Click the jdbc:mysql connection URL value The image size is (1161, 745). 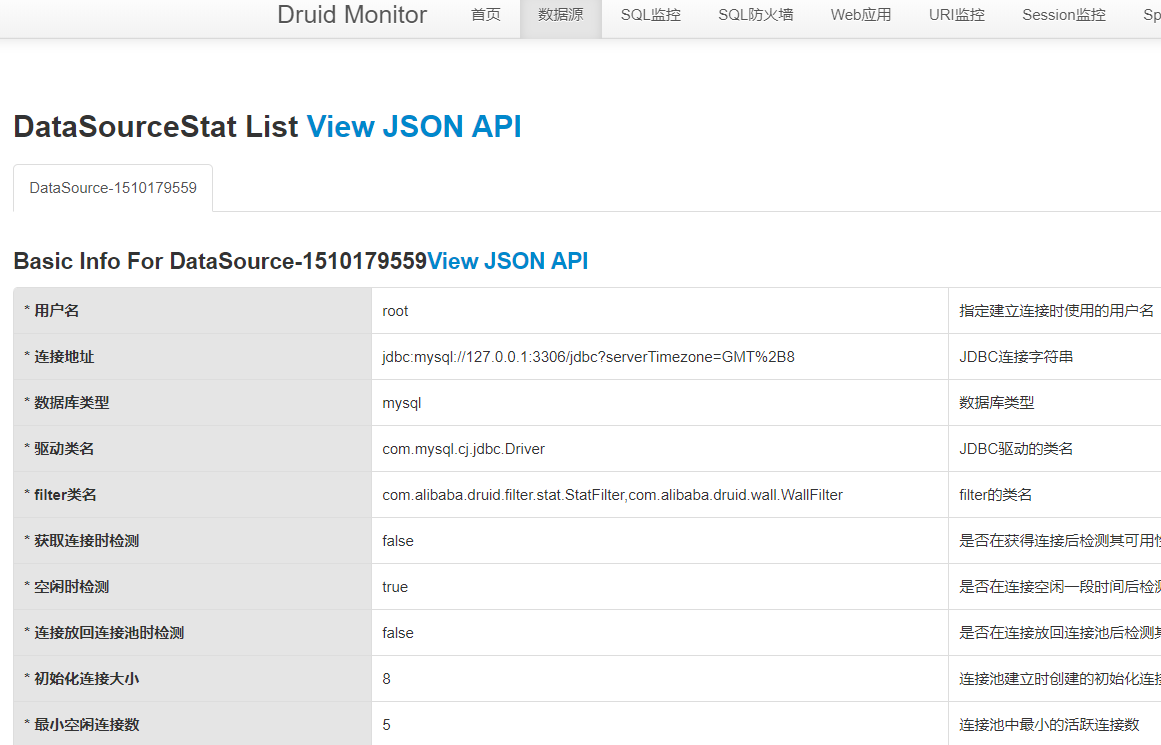pos(589,357)
